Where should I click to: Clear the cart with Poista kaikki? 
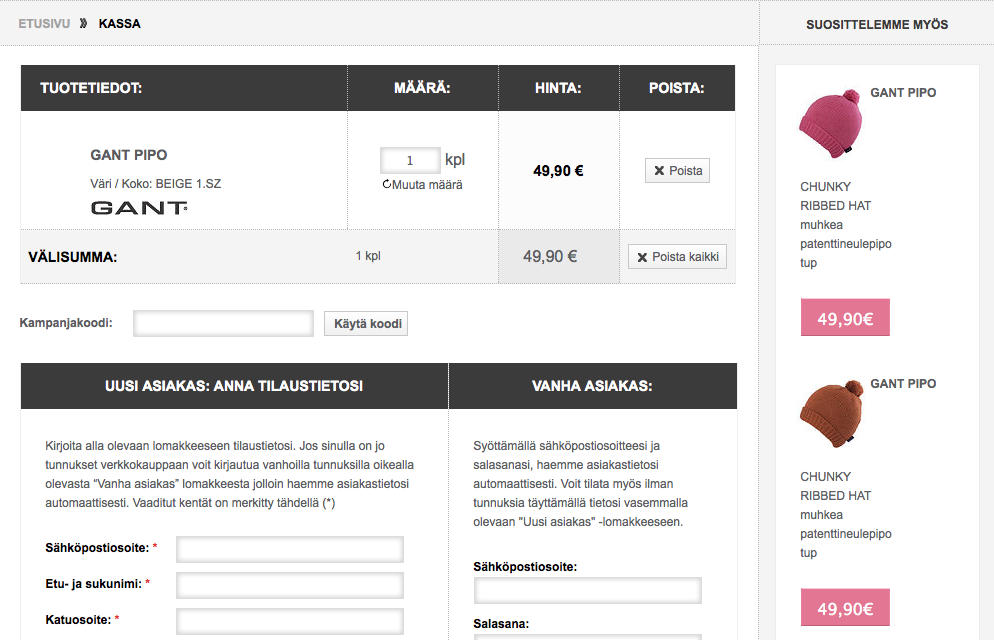click(677, 257)
